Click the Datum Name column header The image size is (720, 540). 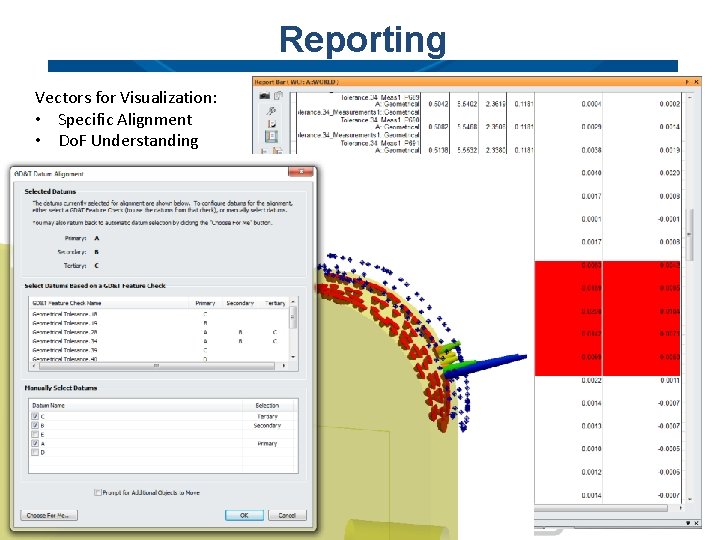click(135, 405)
